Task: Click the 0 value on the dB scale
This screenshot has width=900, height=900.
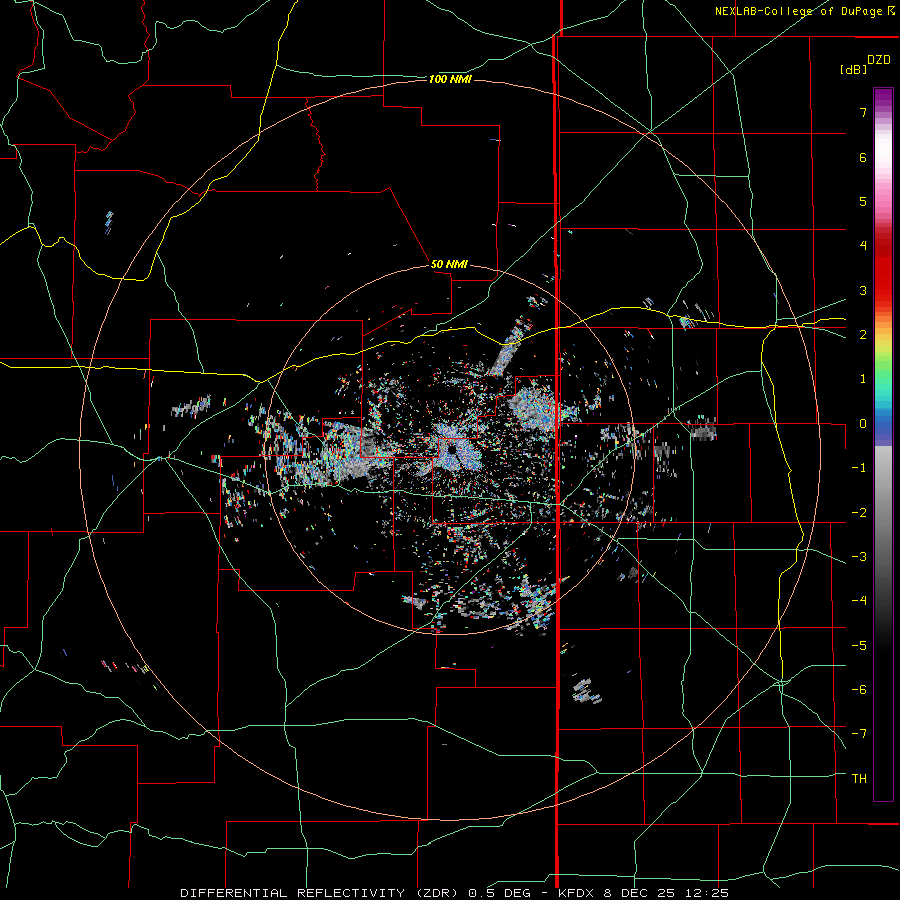Action: click(x=863, y=424)
